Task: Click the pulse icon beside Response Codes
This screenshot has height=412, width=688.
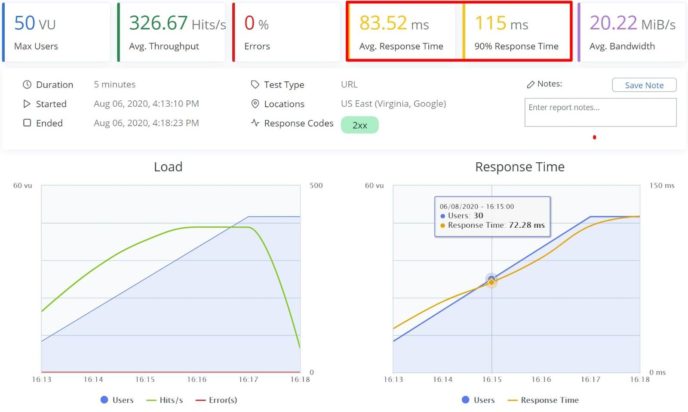Action: (255, 123)
